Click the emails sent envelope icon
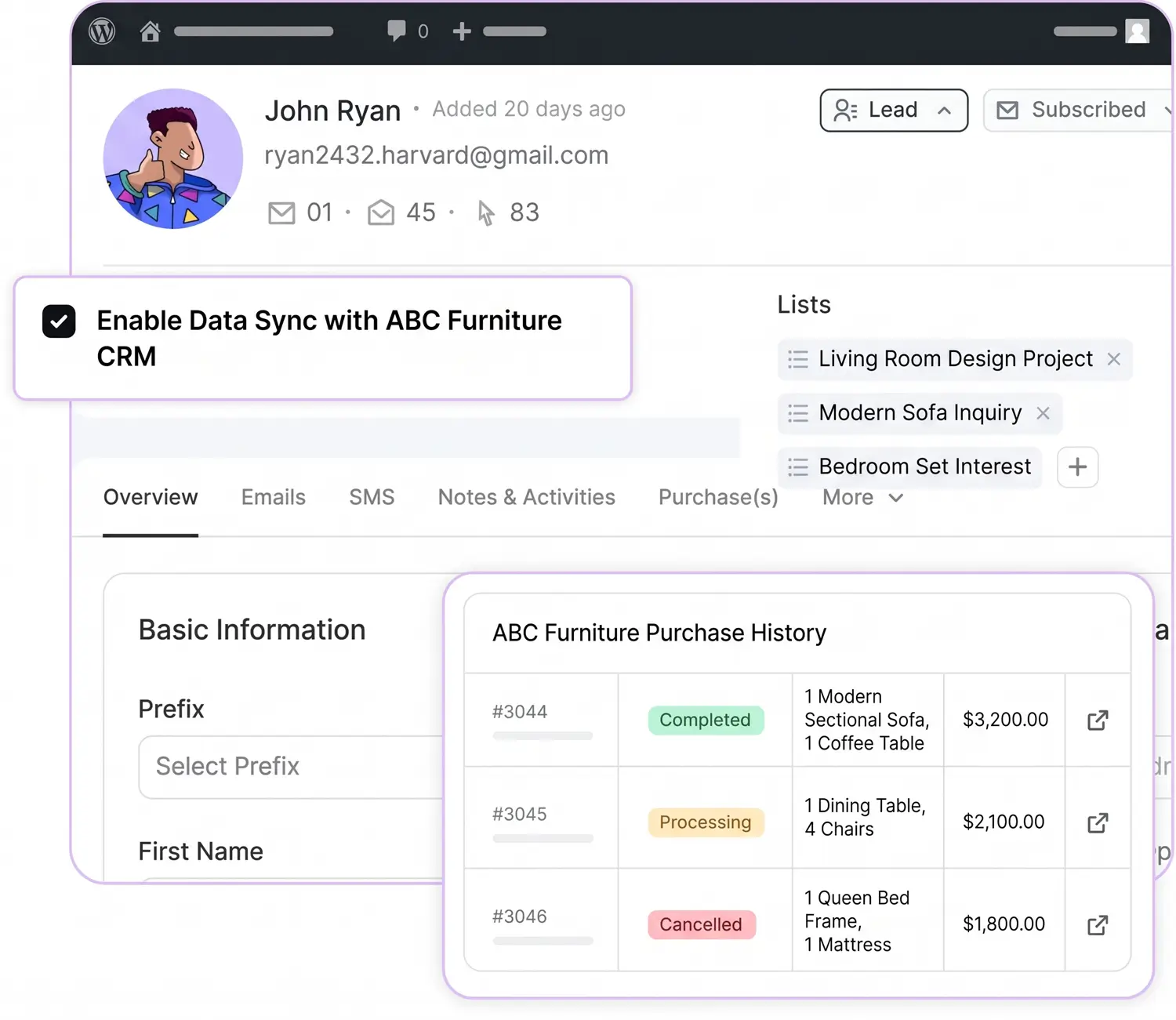Image resolution: width=1176 pixels, height=1020 pixels. (x=281, y=212)
